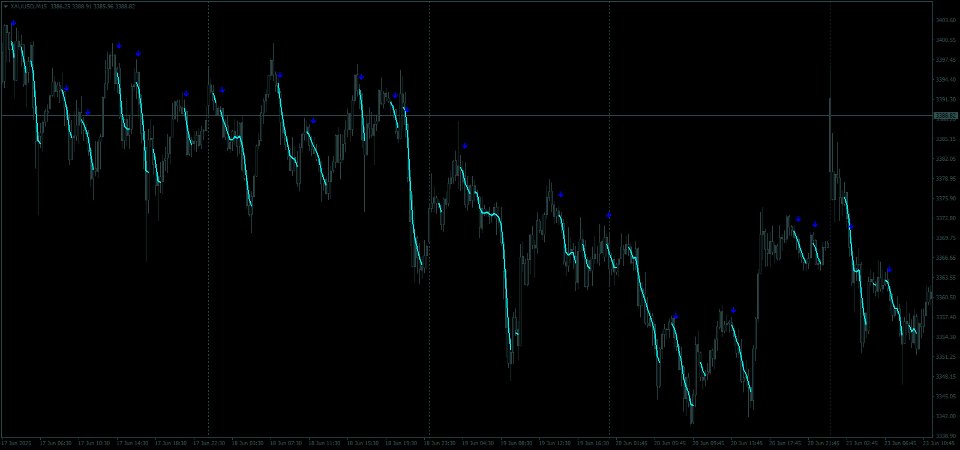The width and height of the screenshot is (960, 450).
Task: Click the 18 Jun 23:30 time label
Action: point(439,442)
